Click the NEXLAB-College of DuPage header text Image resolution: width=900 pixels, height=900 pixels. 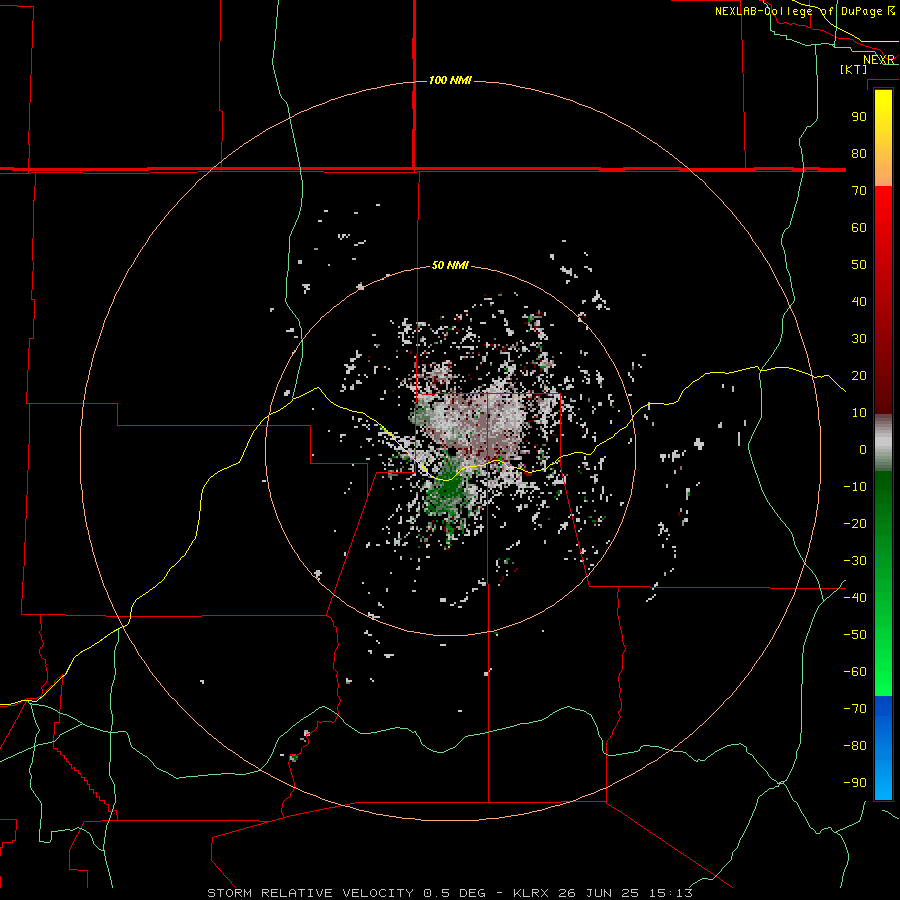click(x=805, y=11)
